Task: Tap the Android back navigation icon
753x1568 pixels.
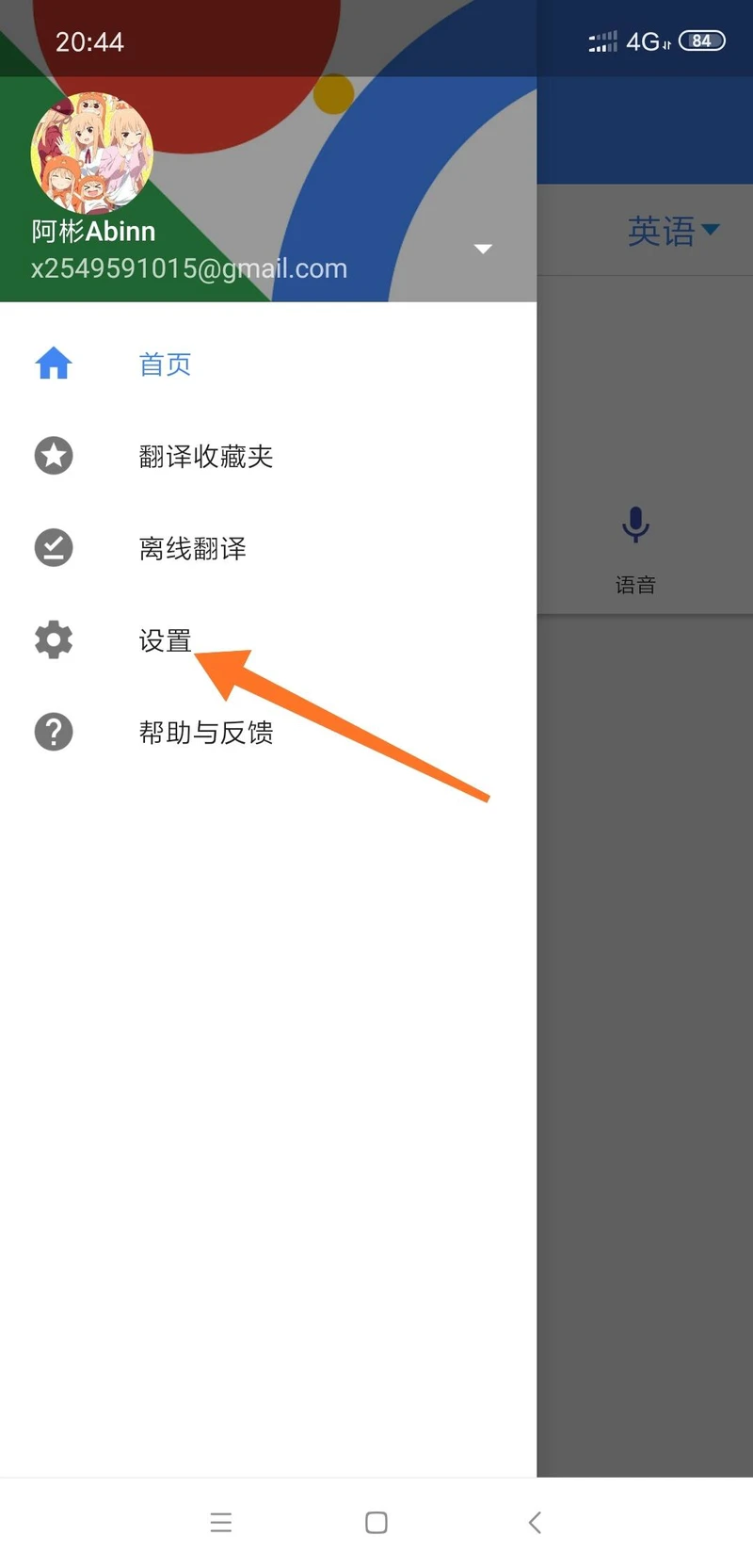Action: [535, 1523]
